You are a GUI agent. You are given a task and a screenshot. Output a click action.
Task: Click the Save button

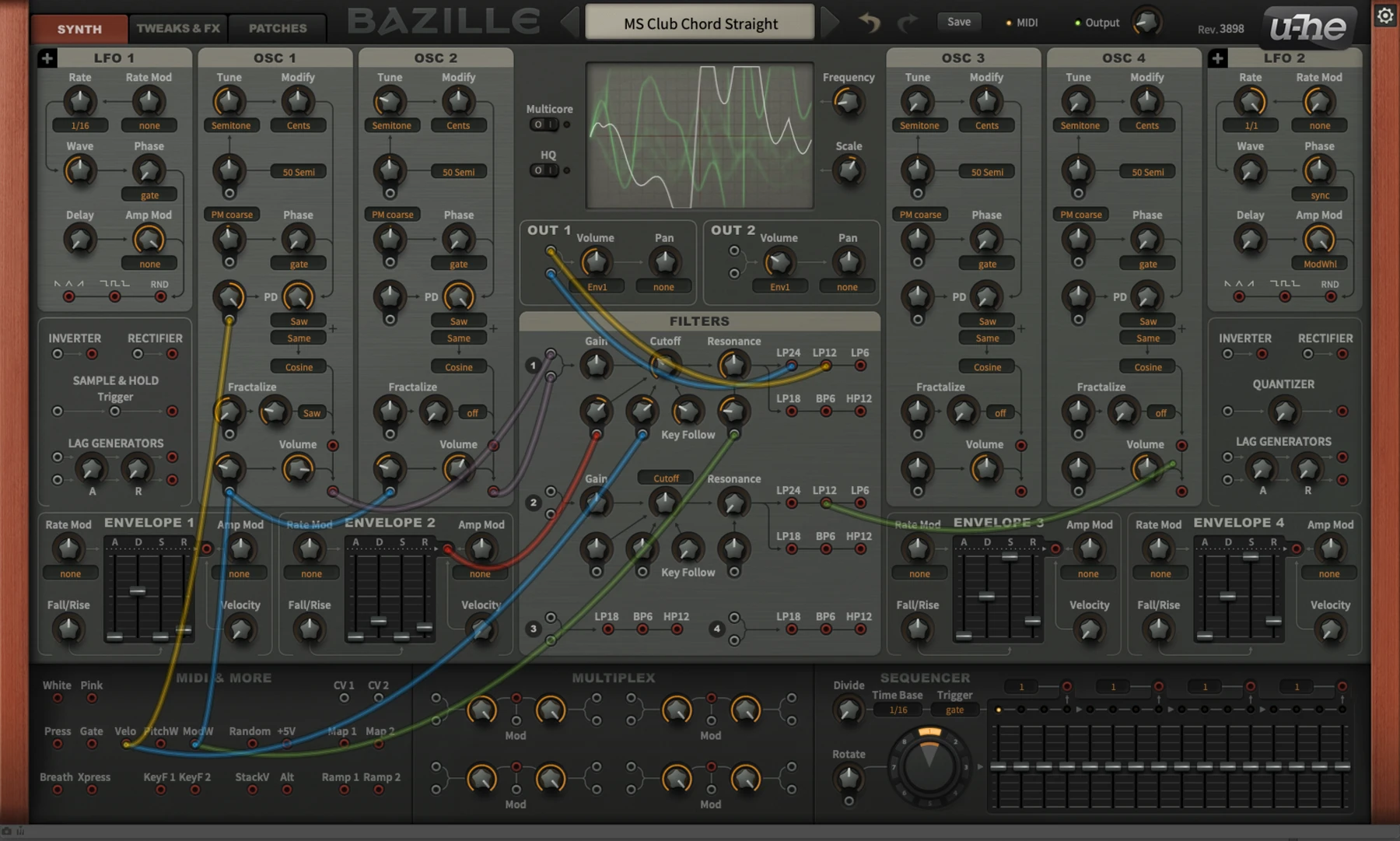[x=959, y=22]
